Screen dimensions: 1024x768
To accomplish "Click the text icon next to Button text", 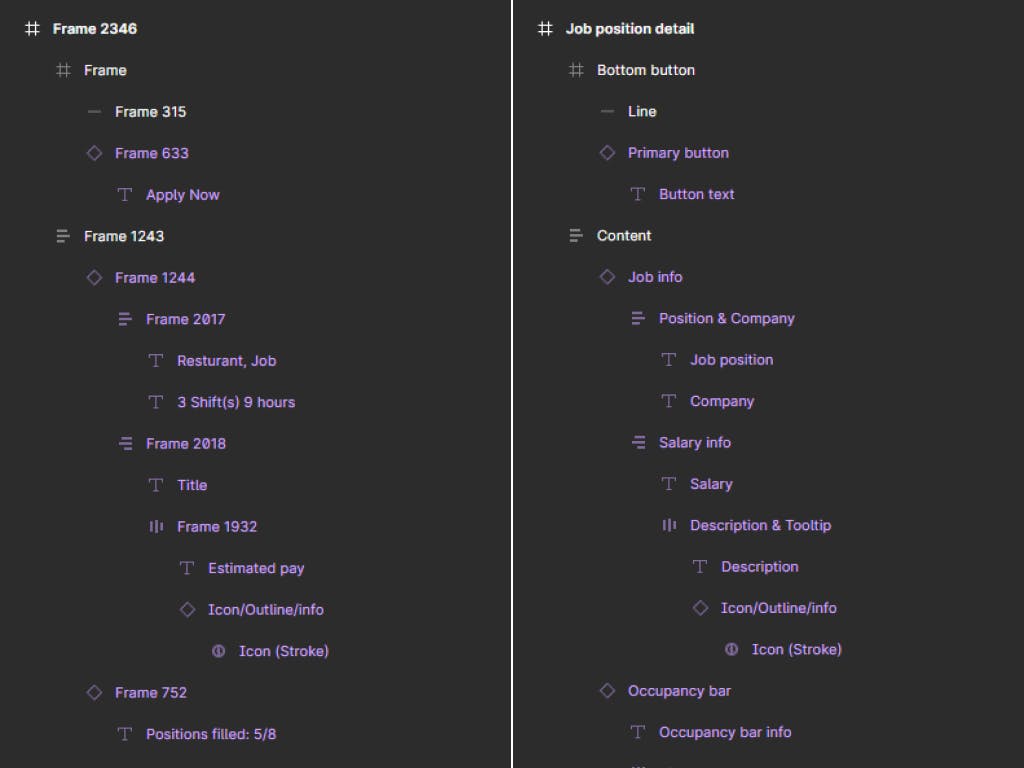I will point(638,194).
